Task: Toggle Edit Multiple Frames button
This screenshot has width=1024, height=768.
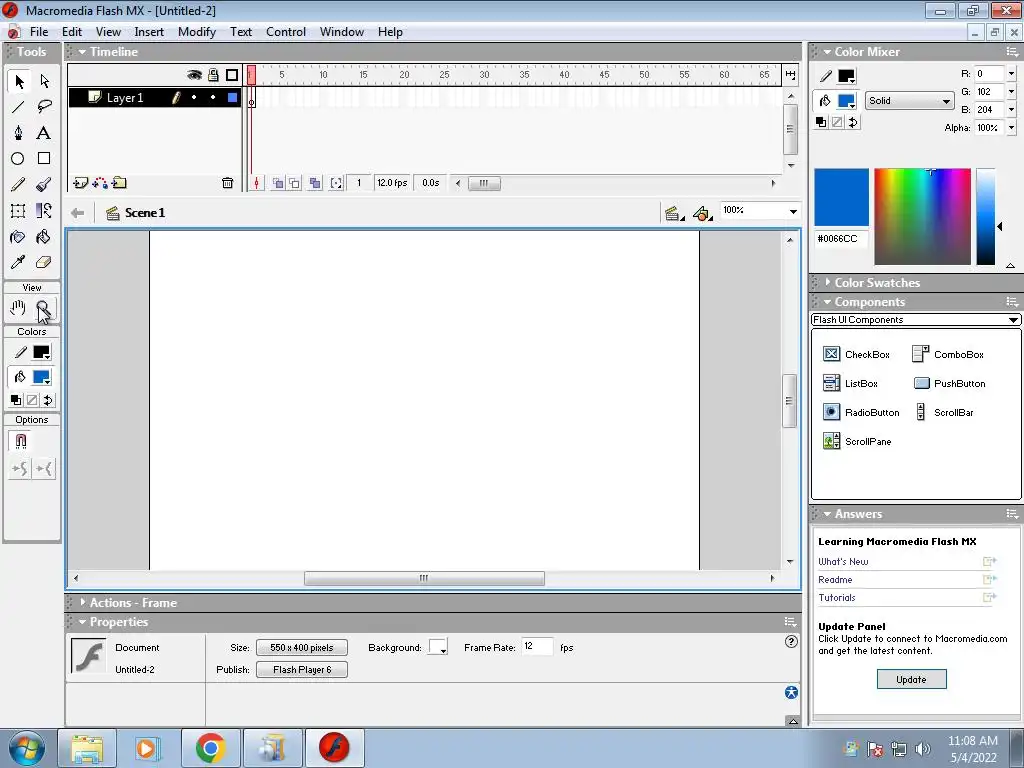Action: 315,183
